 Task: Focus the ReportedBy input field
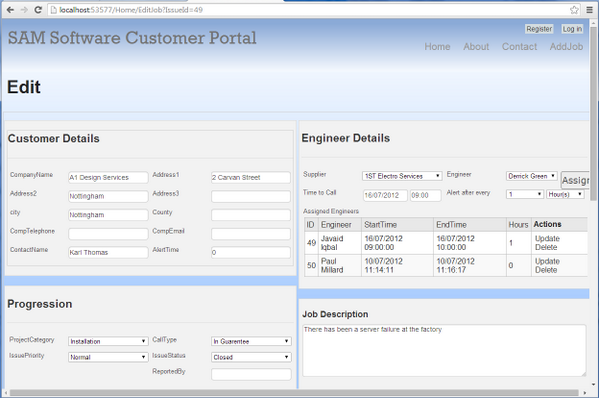(x=251, y=374)
